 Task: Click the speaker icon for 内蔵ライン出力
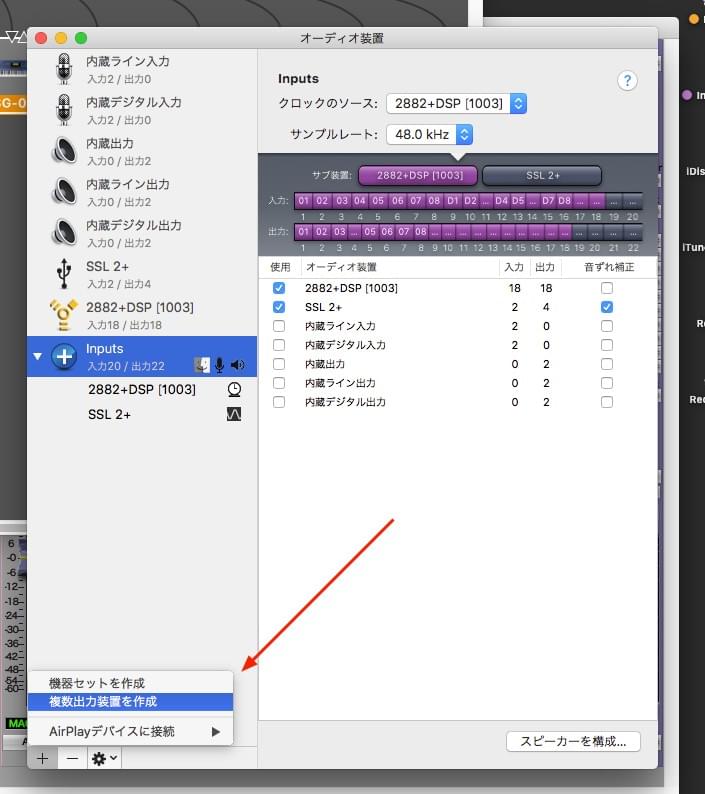click(x=64, y=191)
